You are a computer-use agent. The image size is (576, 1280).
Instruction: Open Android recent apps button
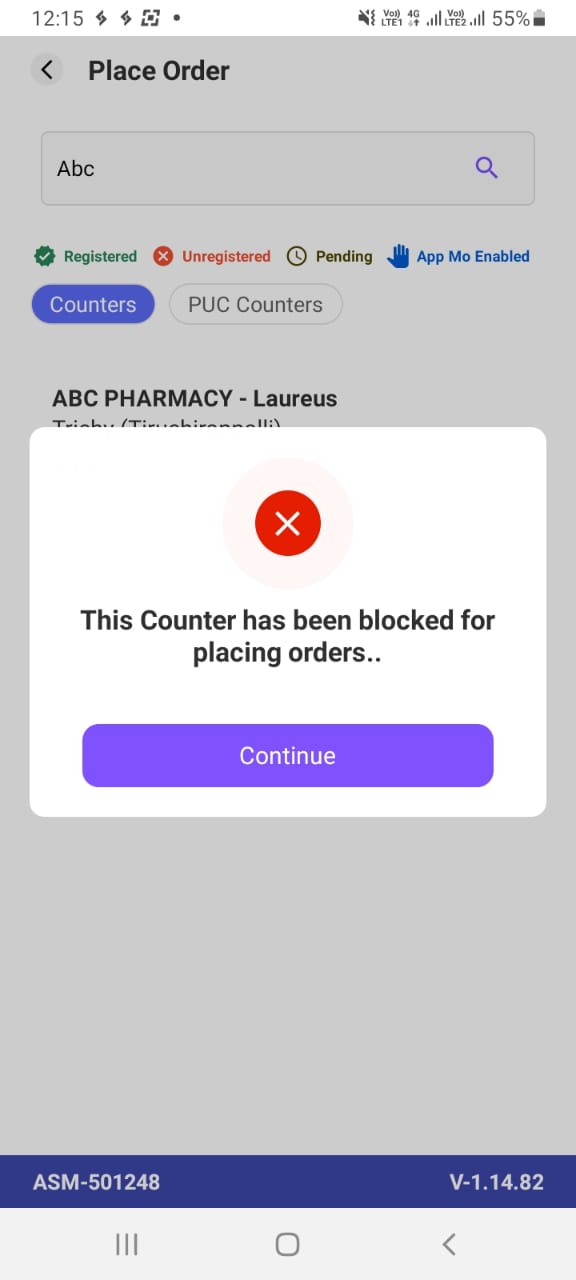pyautogui.click(x=127, y=1244)
